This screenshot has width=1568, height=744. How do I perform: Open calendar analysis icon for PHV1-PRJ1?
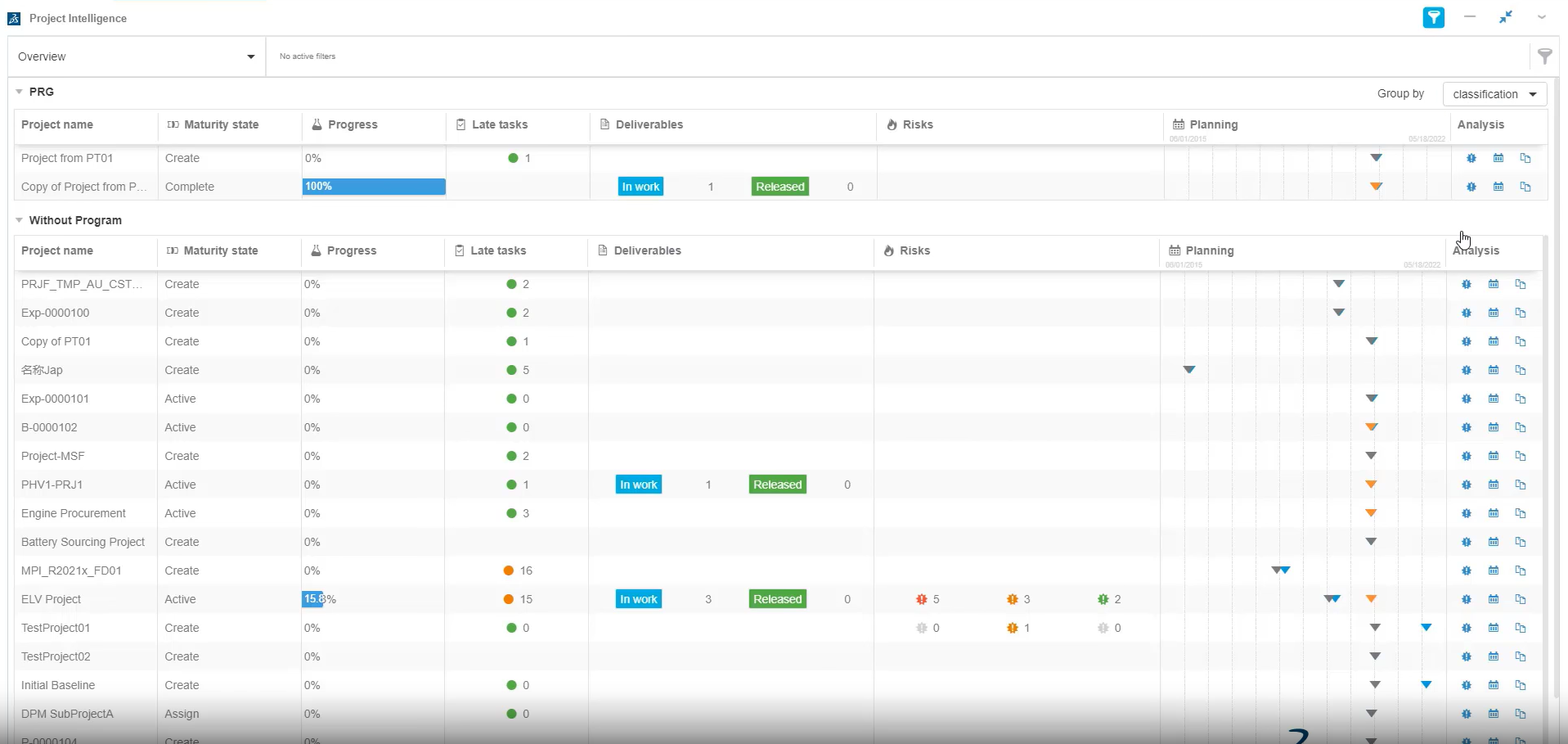coord(1494,485)
